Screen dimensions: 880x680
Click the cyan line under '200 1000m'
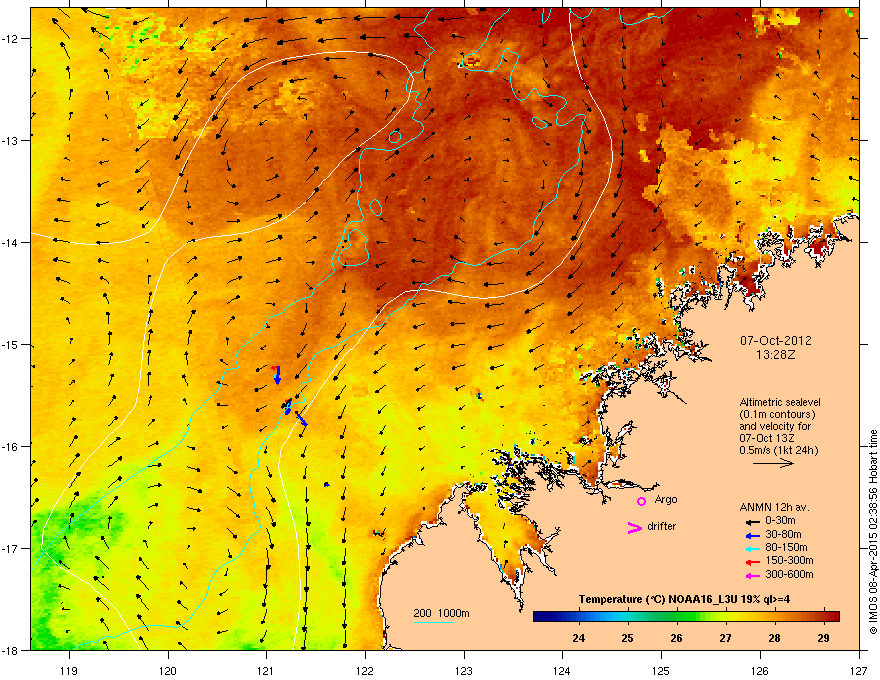(434, 622)
